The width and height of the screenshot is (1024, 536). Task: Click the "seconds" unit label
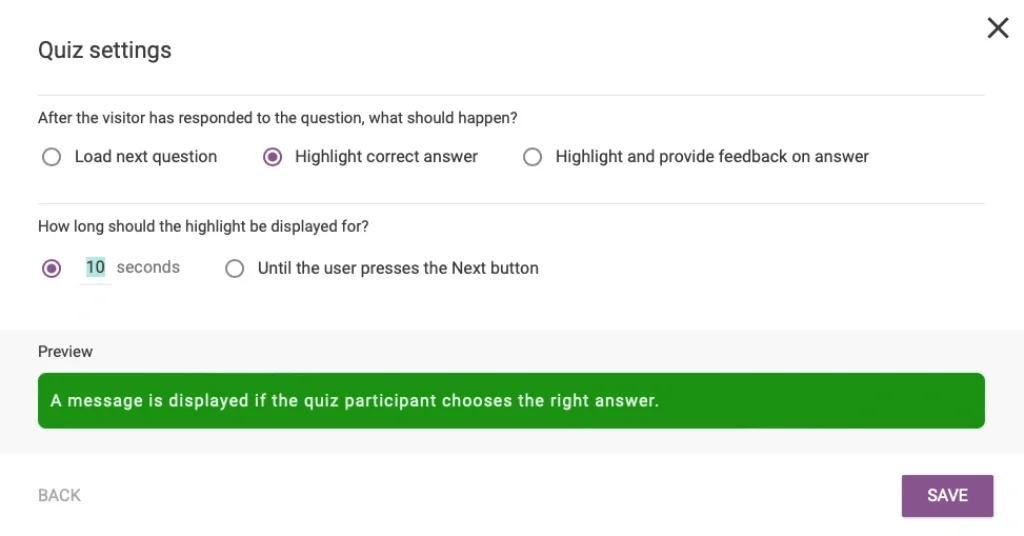148,268
